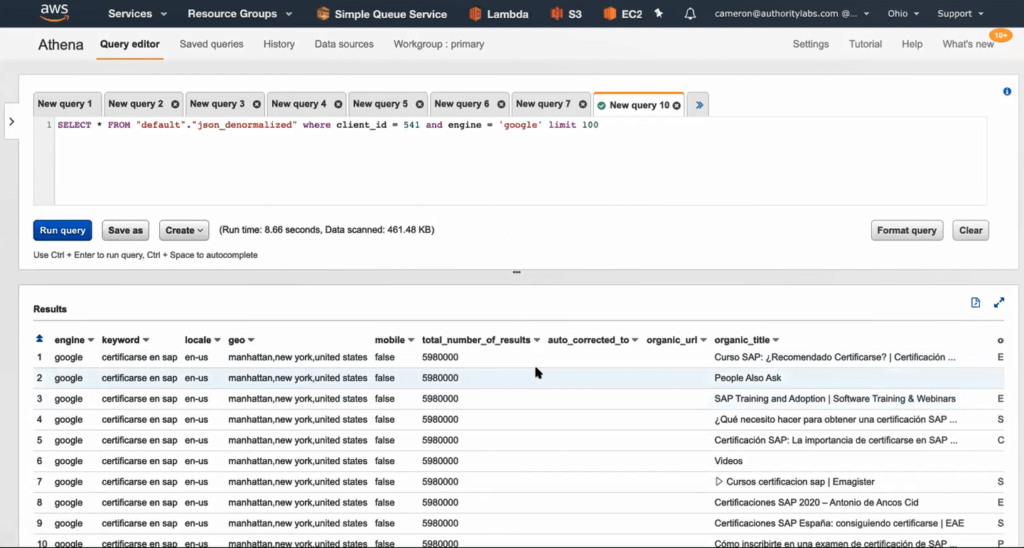The image size is (1024, 548).
Task: Click inside the SQL query editor
Action: [520, 161]
